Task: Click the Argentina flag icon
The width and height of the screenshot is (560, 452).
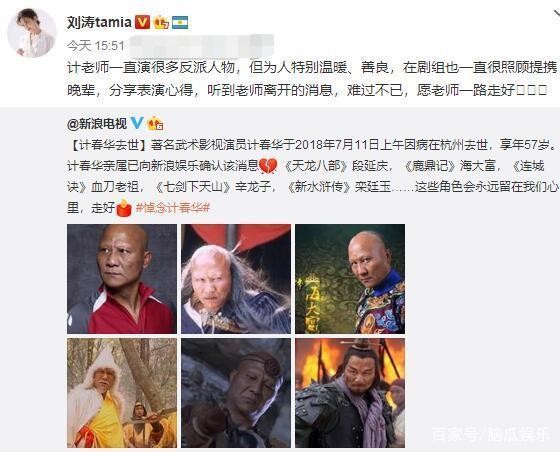Action: pyautogui.click(x=180, y=22)
